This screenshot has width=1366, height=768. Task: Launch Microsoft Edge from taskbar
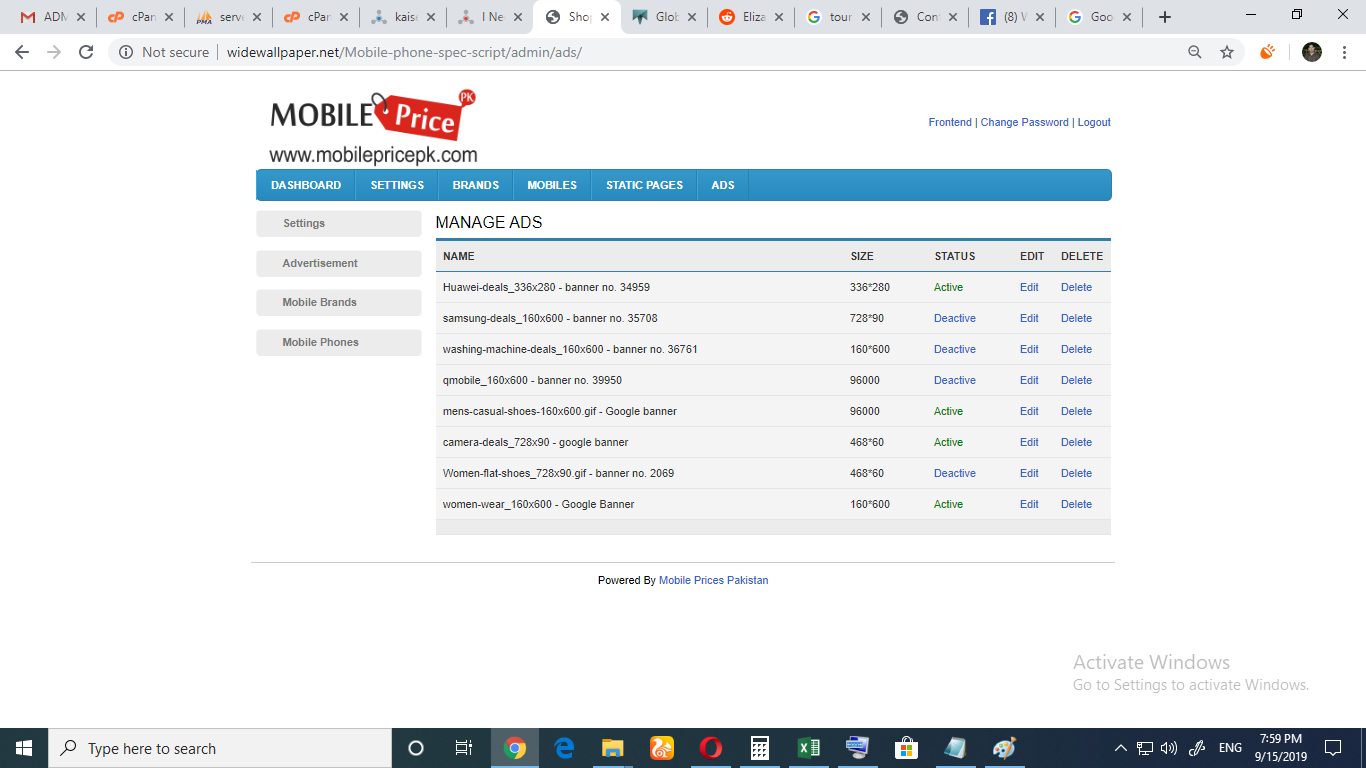point(564,748)
